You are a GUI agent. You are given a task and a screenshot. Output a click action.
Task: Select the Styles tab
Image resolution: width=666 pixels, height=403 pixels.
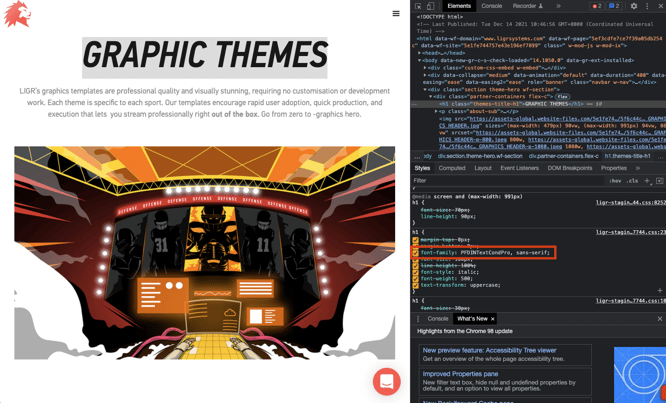pyautogui.click(x=422, y=168)
